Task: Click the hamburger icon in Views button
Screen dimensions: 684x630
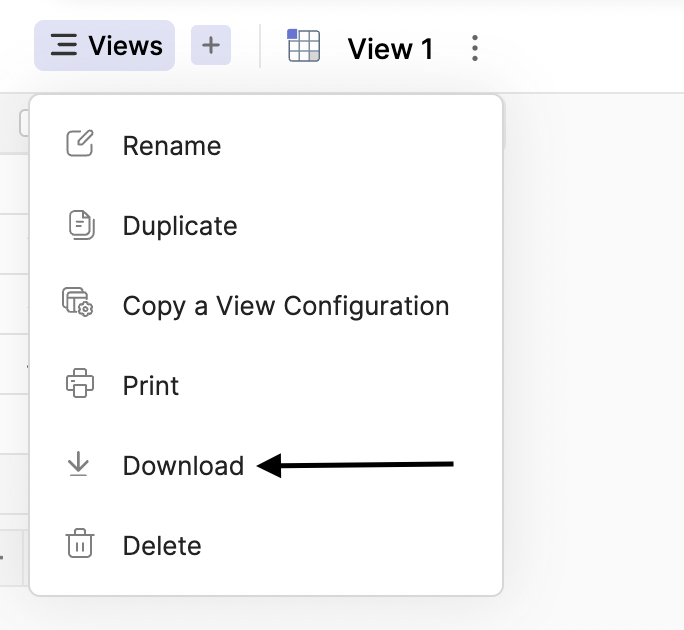Action: pos(64,46)
